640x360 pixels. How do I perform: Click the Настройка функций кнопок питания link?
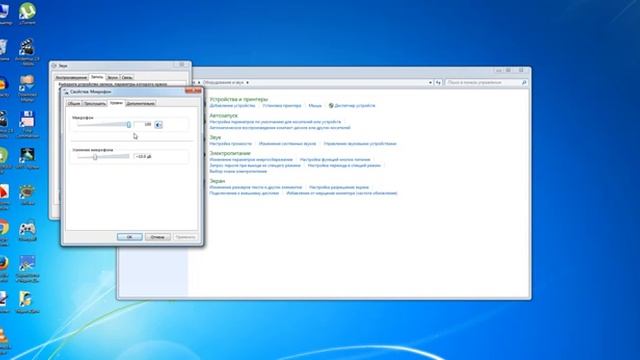point(335,160)
